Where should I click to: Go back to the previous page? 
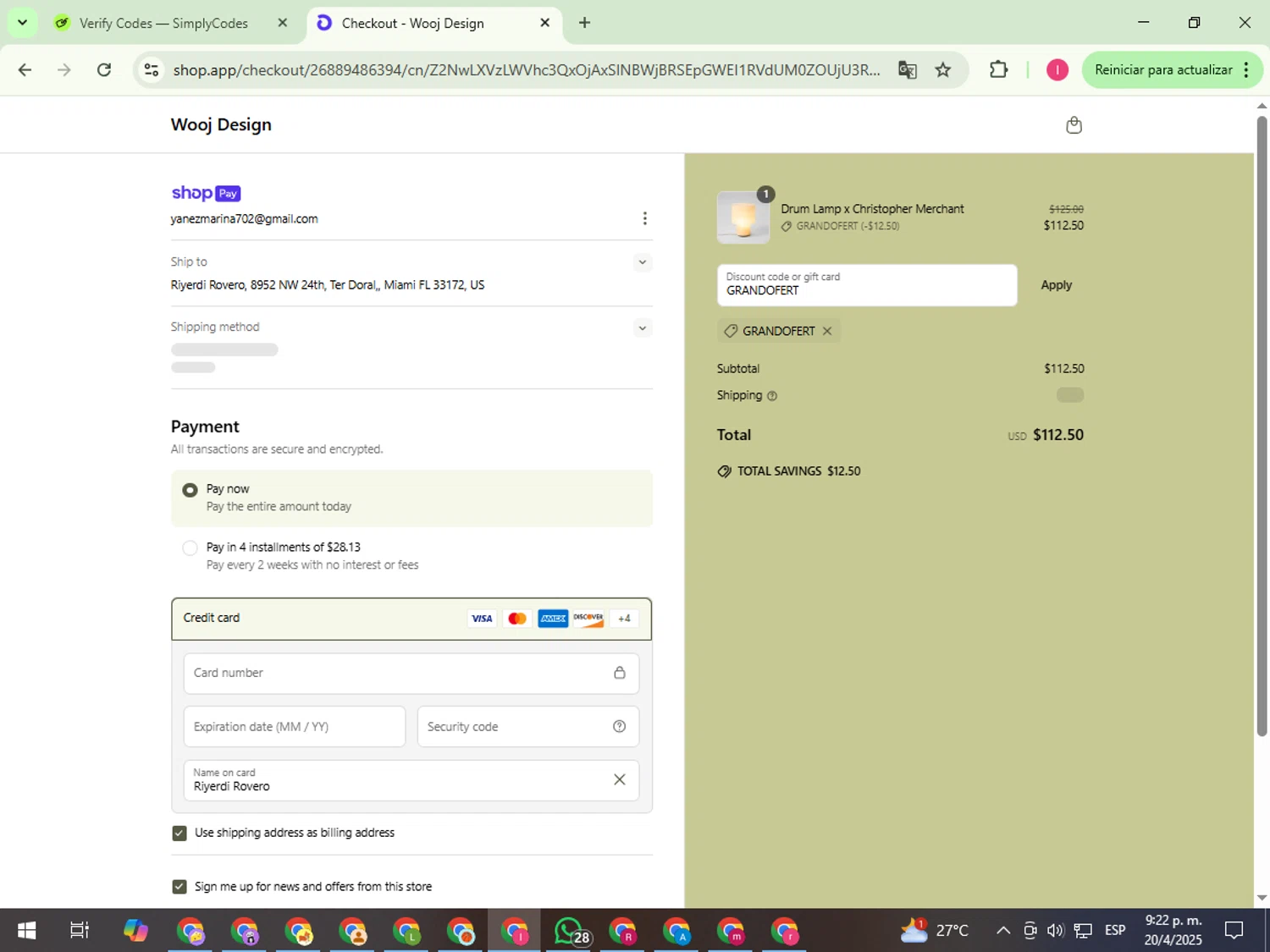coord(25,70)
